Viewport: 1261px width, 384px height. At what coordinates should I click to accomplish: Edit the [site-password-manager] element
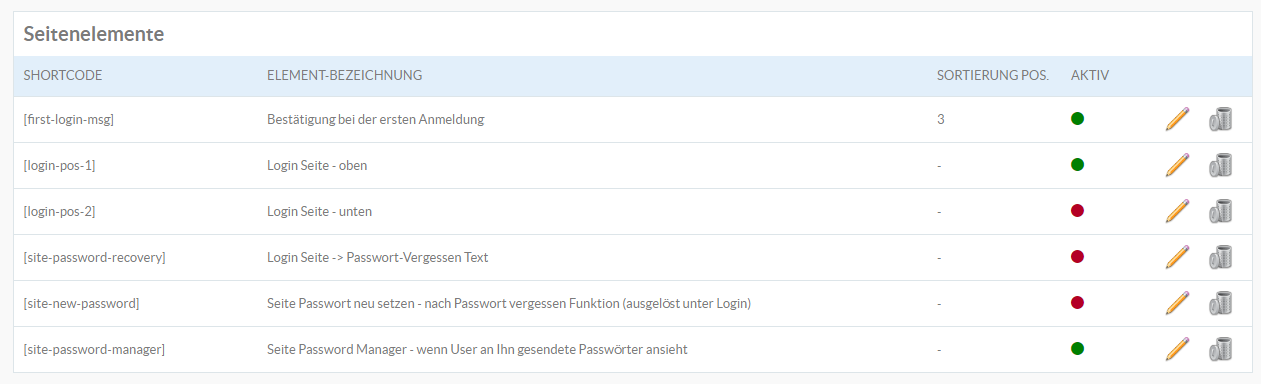[1178, 349]
